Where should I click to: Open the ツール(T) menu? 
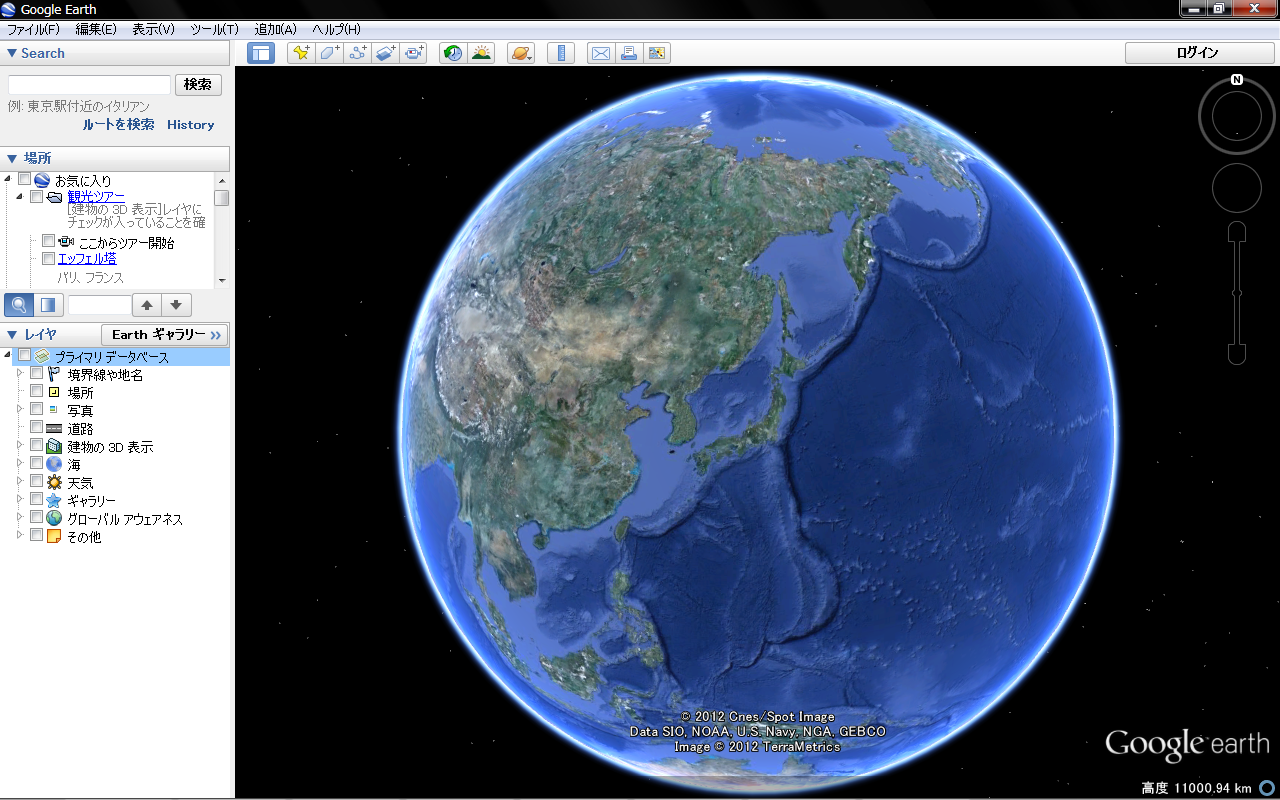coord(214,29)
